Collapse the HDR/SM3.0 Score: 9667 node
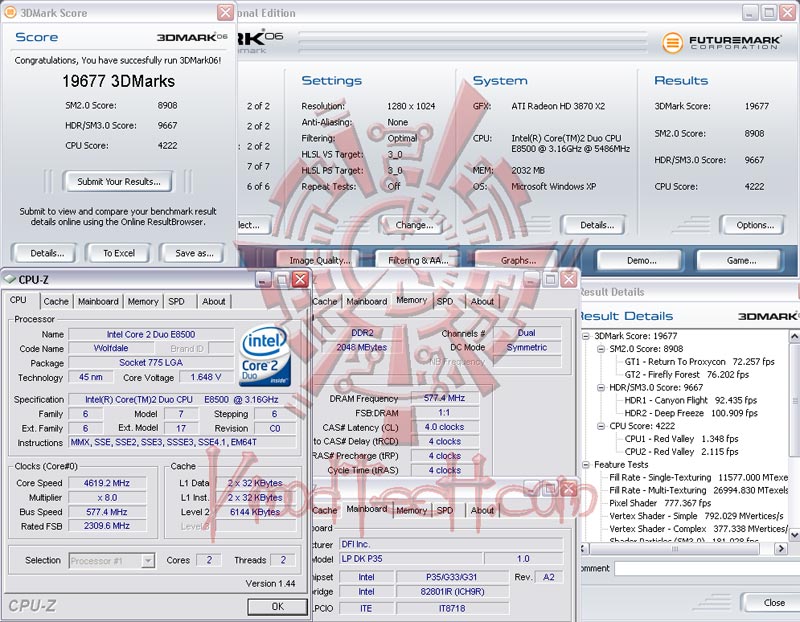800x622 pixels. coord(601,387)
